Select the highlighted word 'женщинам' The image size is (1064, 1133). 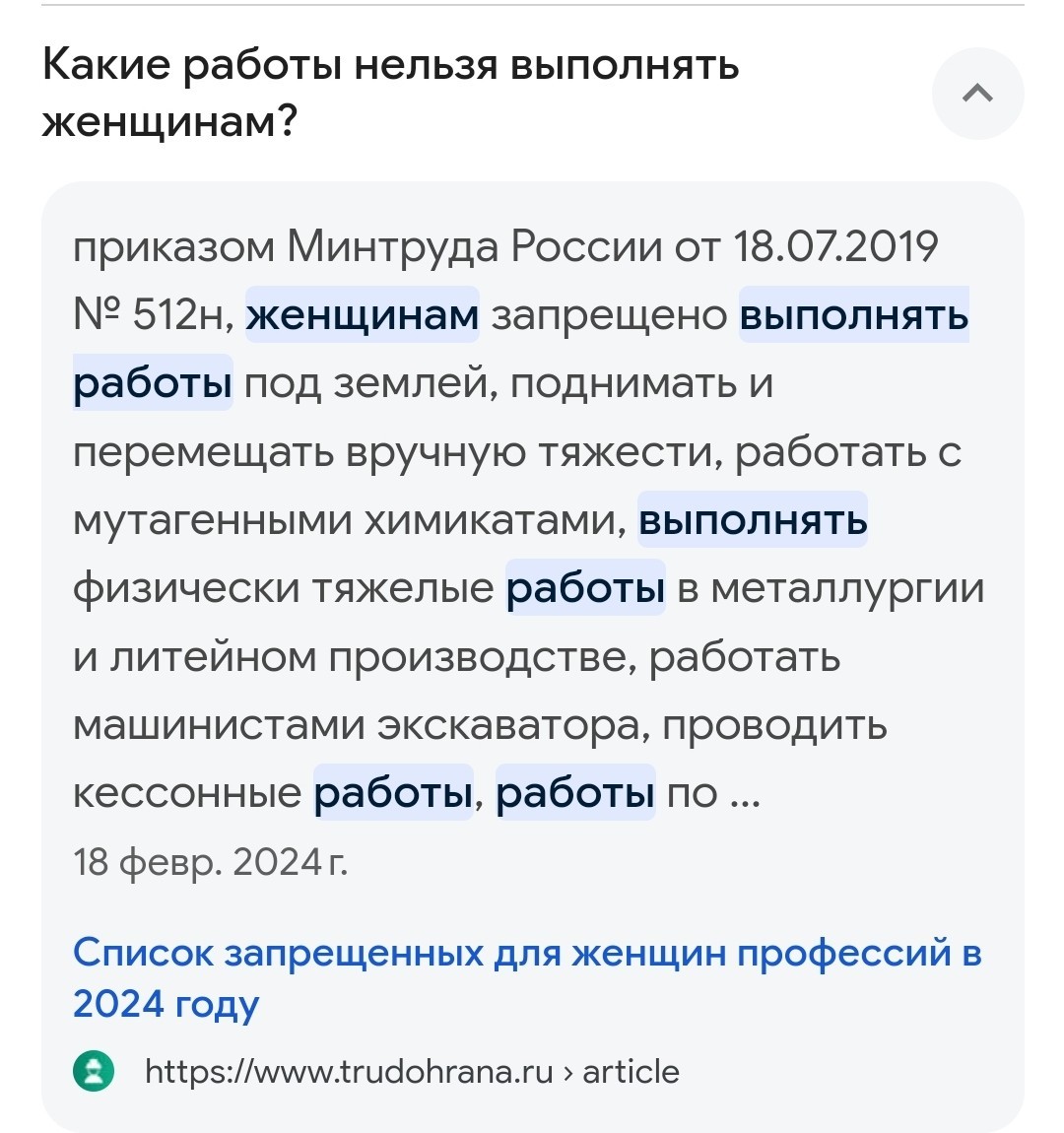[x=362, y=315]
